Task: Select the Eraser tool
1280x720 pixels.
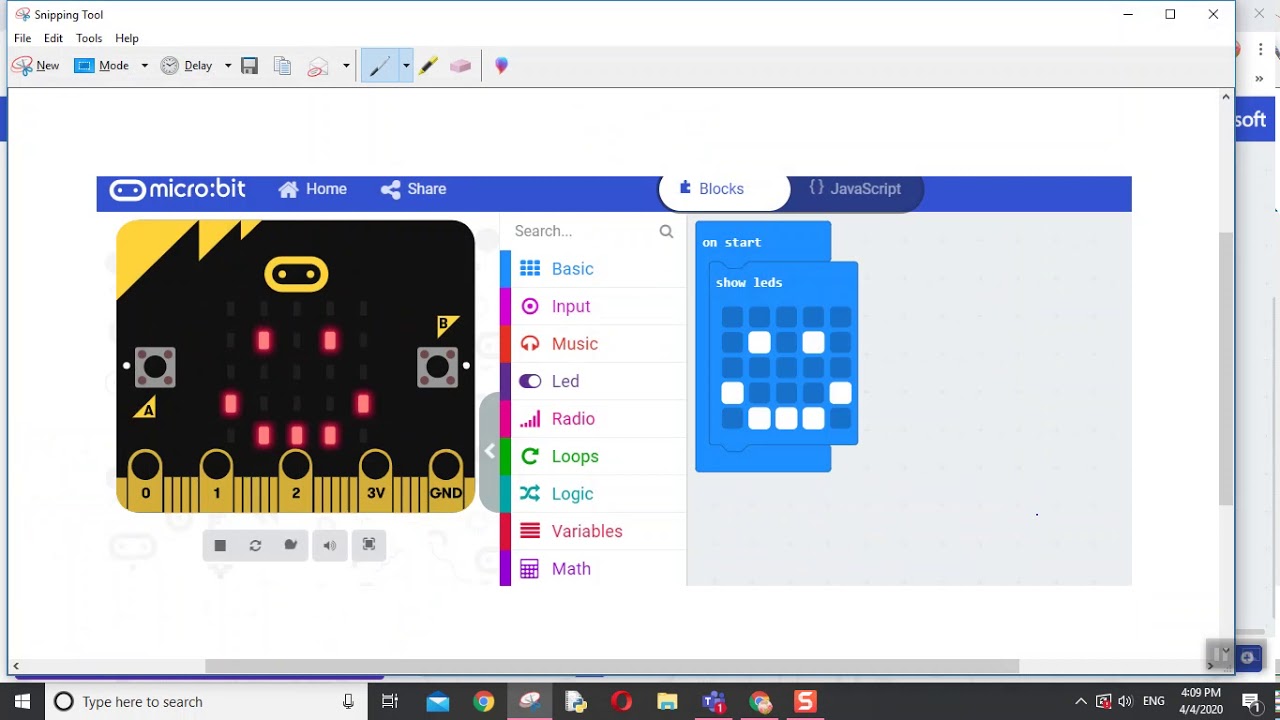Action: [x=460, y=66]
